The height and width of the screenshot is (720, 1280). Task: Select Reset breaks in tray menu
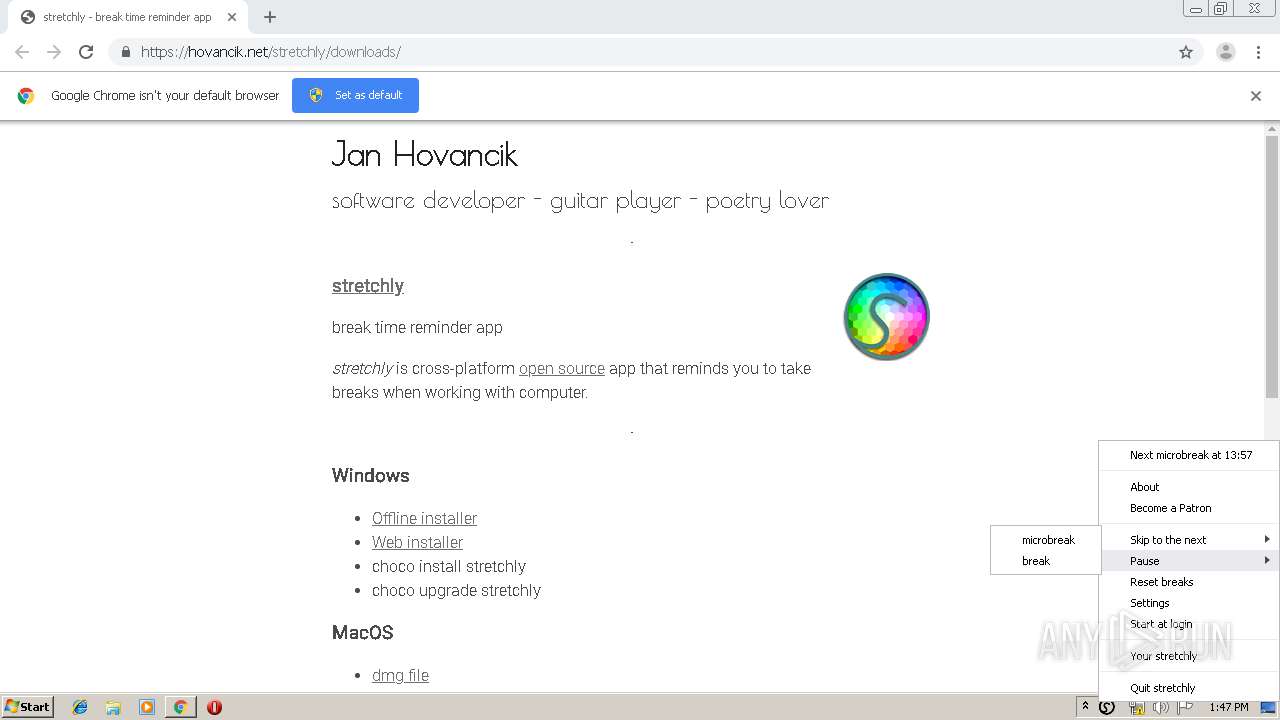(x=1189, y=582)
